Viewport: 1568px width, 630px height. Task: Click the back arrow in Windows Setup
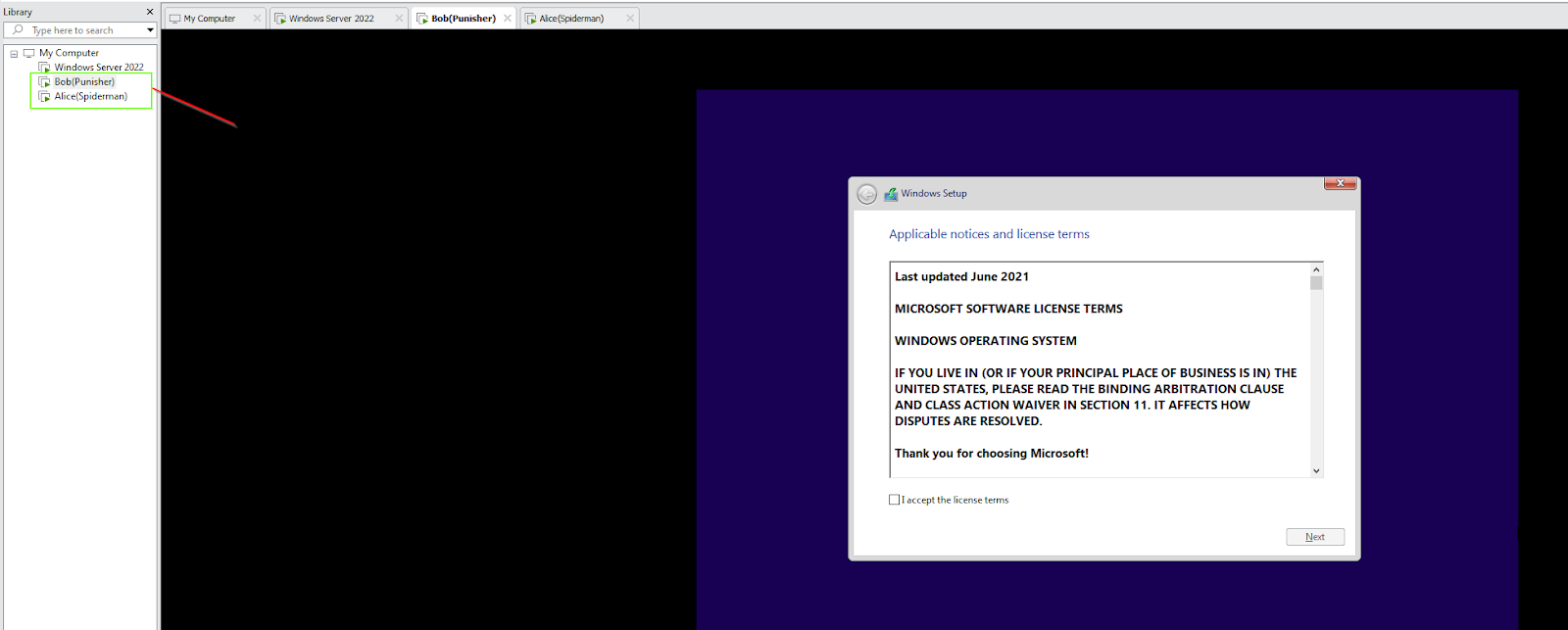pos(867,194)
